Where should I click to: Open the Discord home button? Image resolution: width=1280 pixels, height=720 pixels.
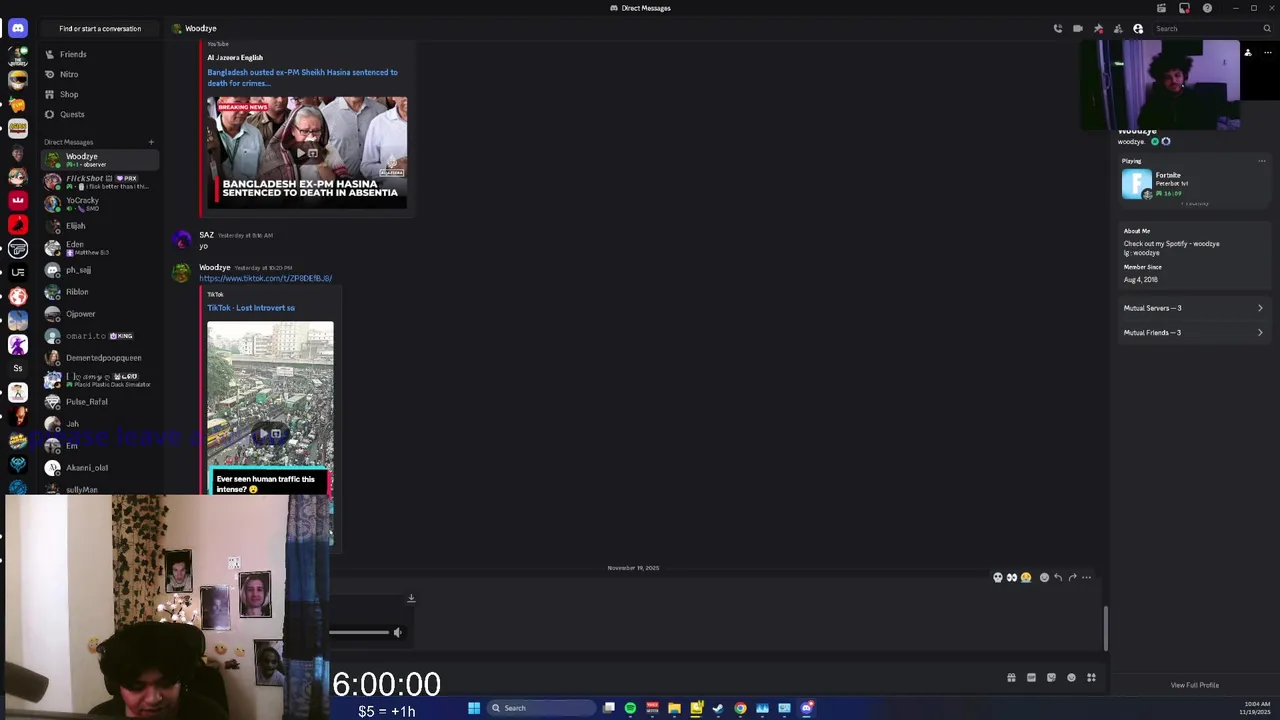click(x=17, y=28)
